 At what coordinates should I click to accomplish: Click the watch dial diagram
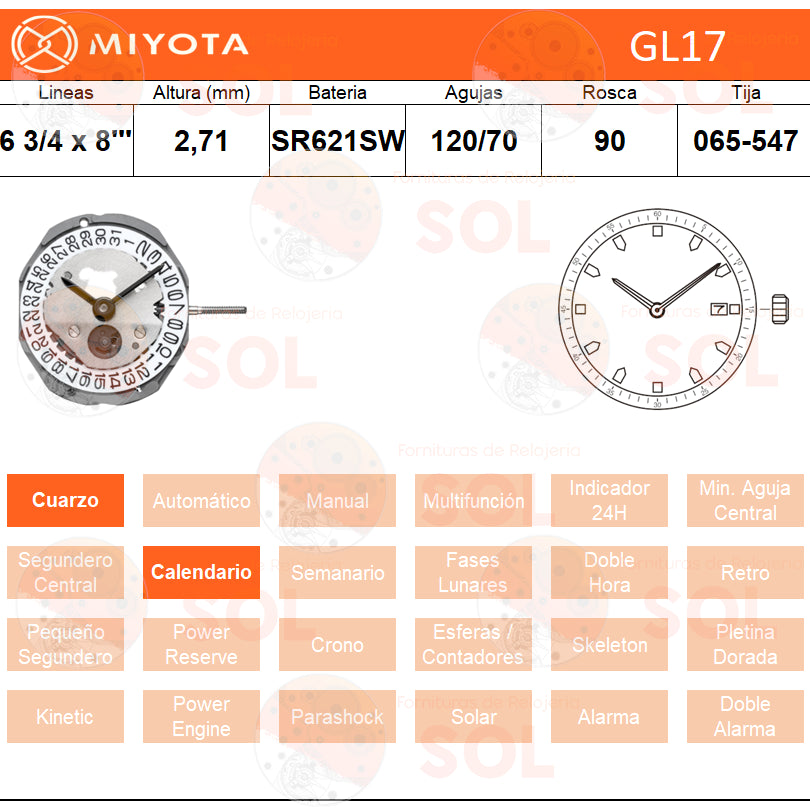point(656,310)
